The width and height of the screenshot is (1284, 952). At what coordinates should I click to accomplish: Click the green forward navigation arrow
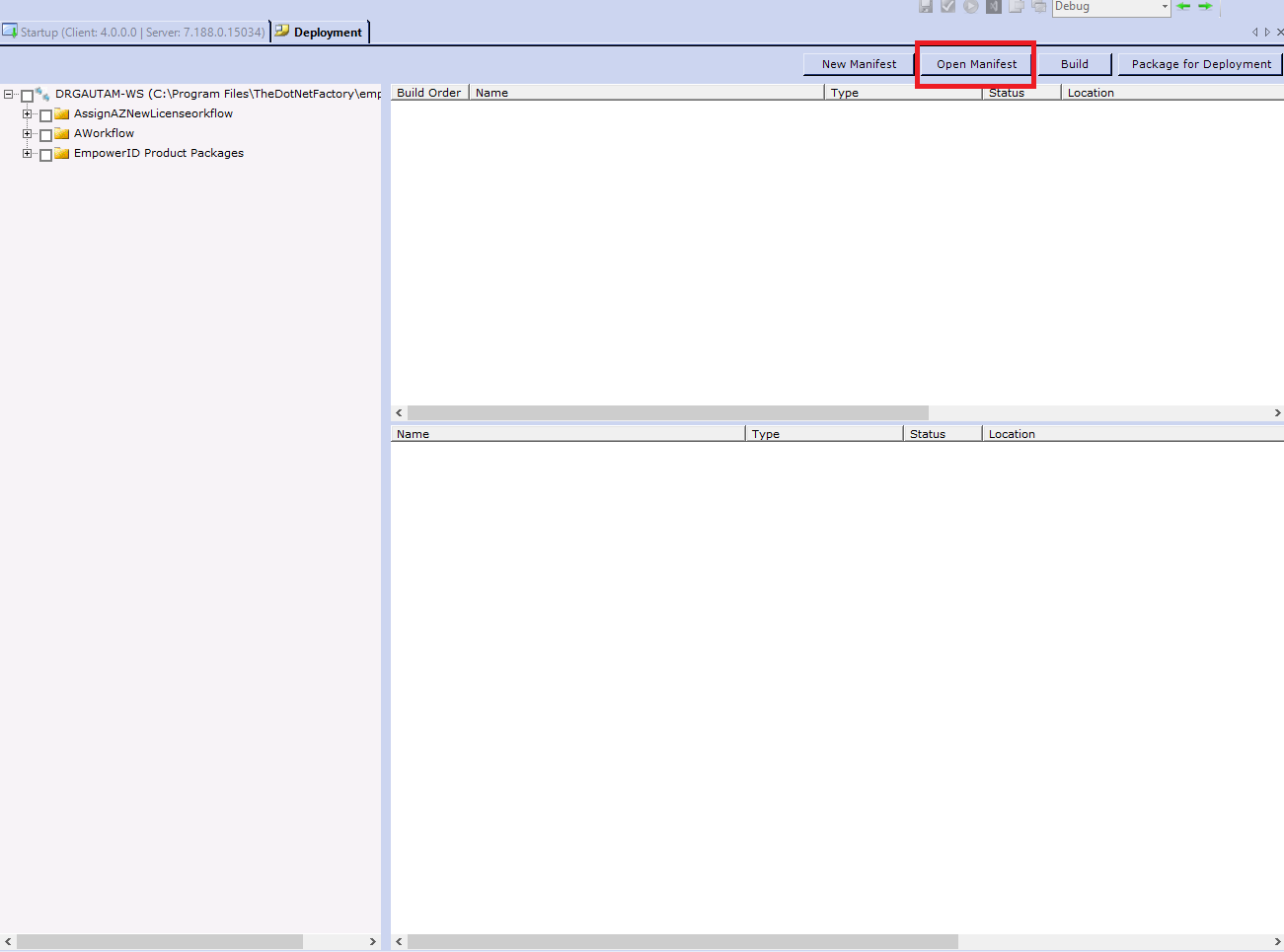click(1204, 6)
